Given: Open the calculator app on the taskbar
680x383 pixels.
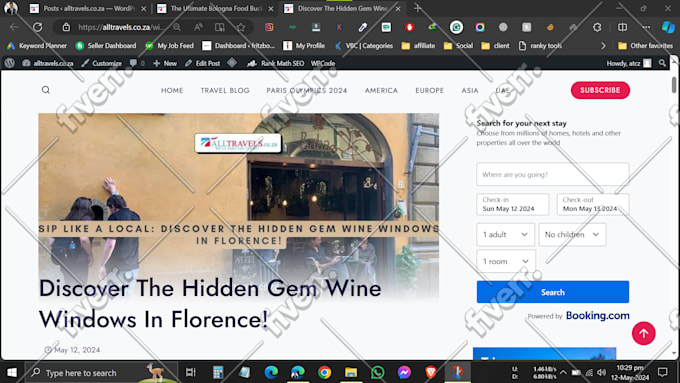Looking at the screenshot, I should [x=218, y=372].
